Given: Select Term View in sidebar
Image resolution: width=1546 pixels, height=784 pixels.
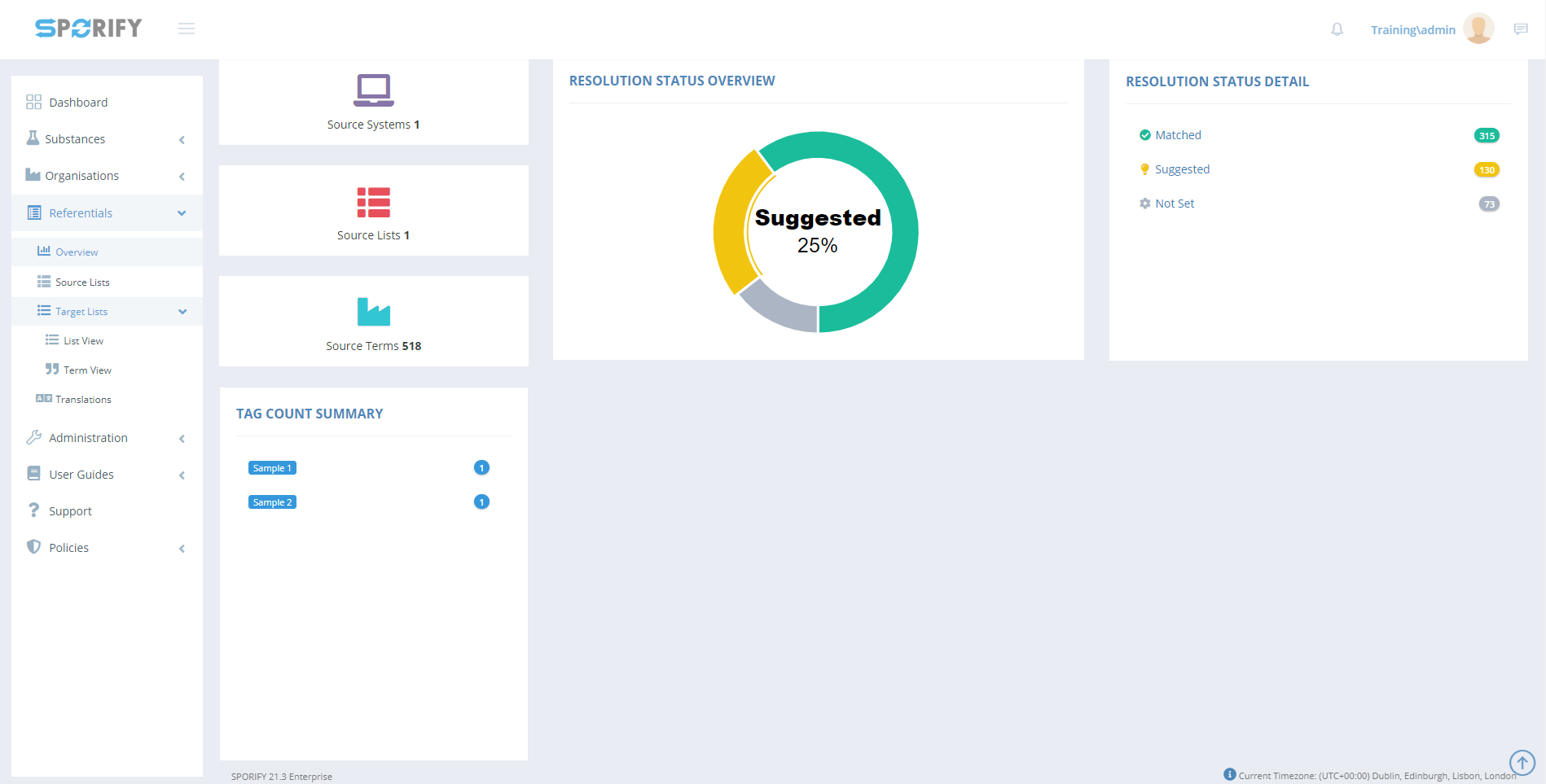Looking at the screenshot, I should (87, 370).
